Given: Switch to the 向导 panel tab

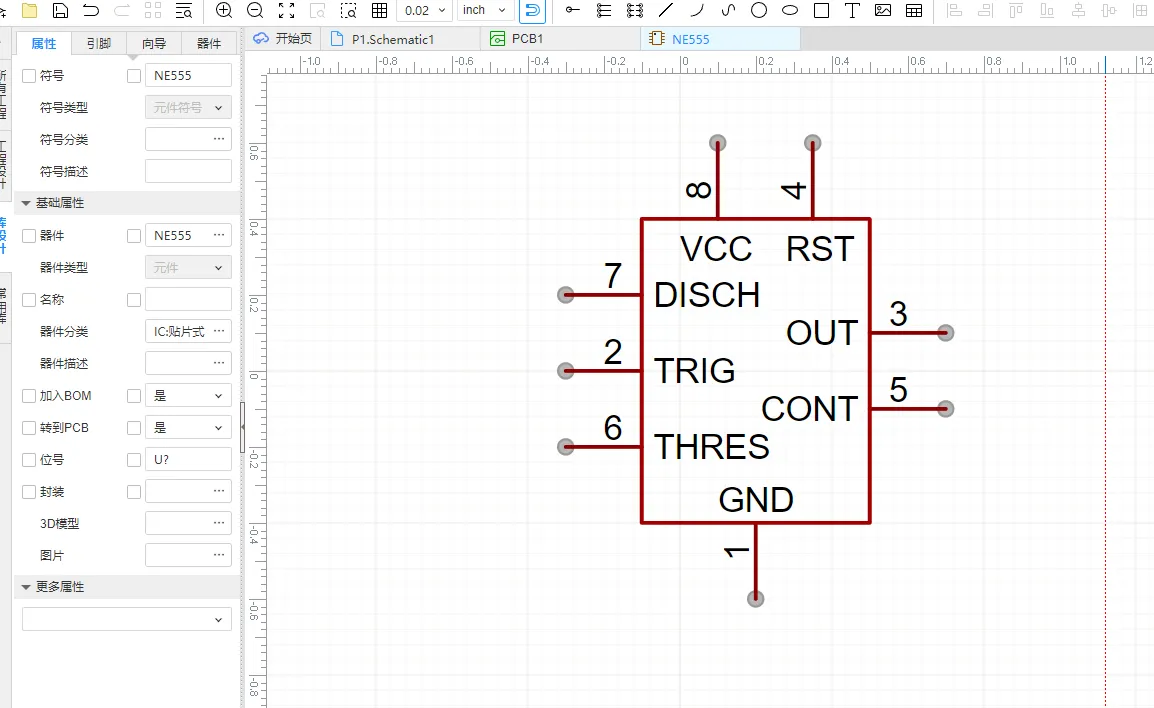Looking at the screenshot, I should [x=154, y=43].
